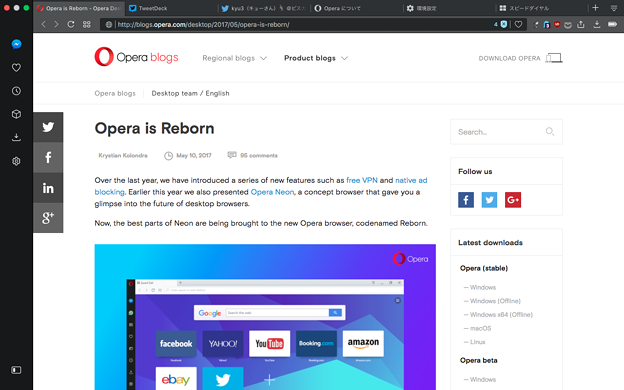This screenshot has height=390, width=624.
Task: Toggle sidebar visibility with the bottom-left icon
Action: [16, 370]
